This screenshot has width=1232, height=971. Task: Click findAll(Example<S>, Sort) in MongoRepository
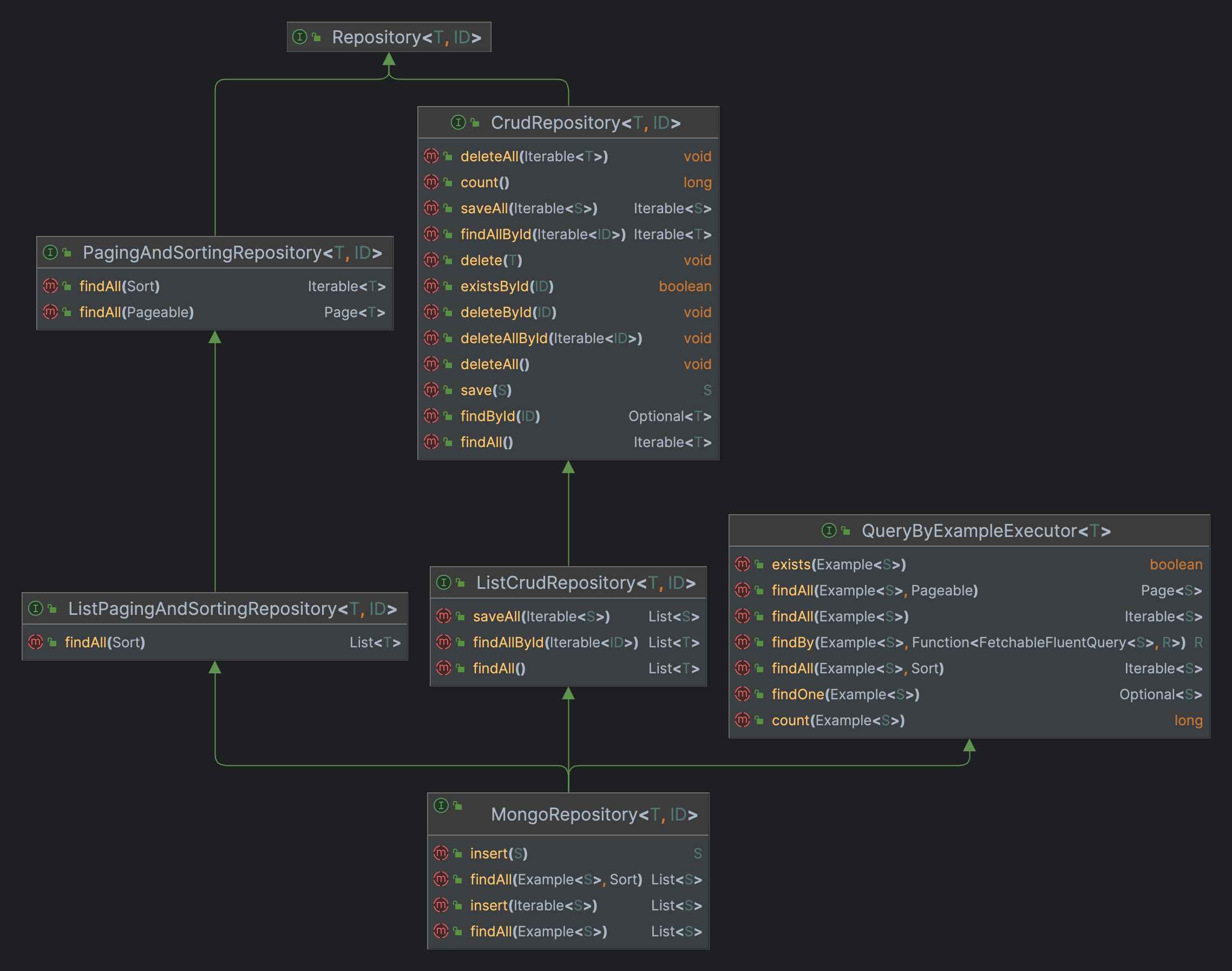tap(556, 880)
